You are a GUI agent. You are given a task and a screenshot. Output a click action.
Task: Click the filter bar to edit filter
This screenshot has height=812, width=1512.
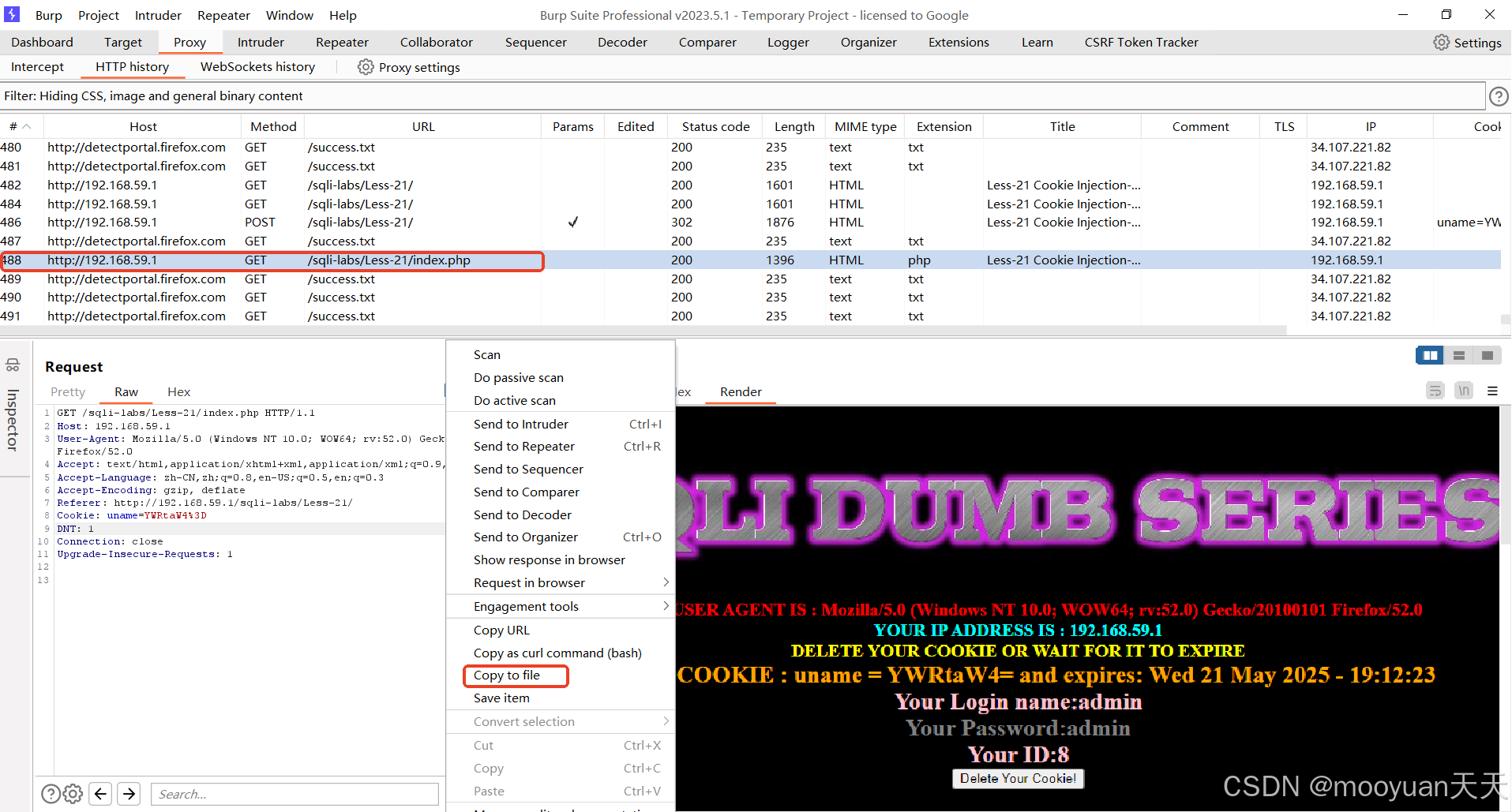(742, 96)
